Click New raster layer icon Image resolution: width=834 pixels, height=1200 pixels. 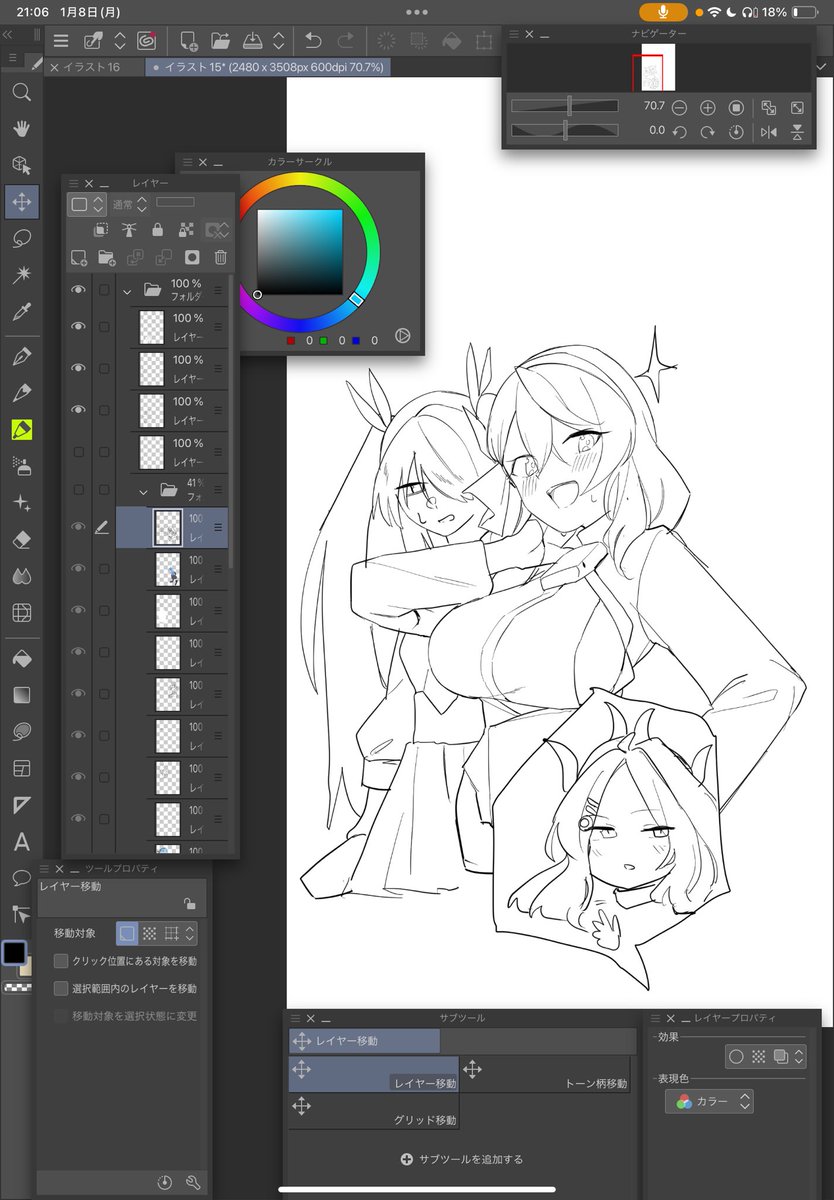79,257
